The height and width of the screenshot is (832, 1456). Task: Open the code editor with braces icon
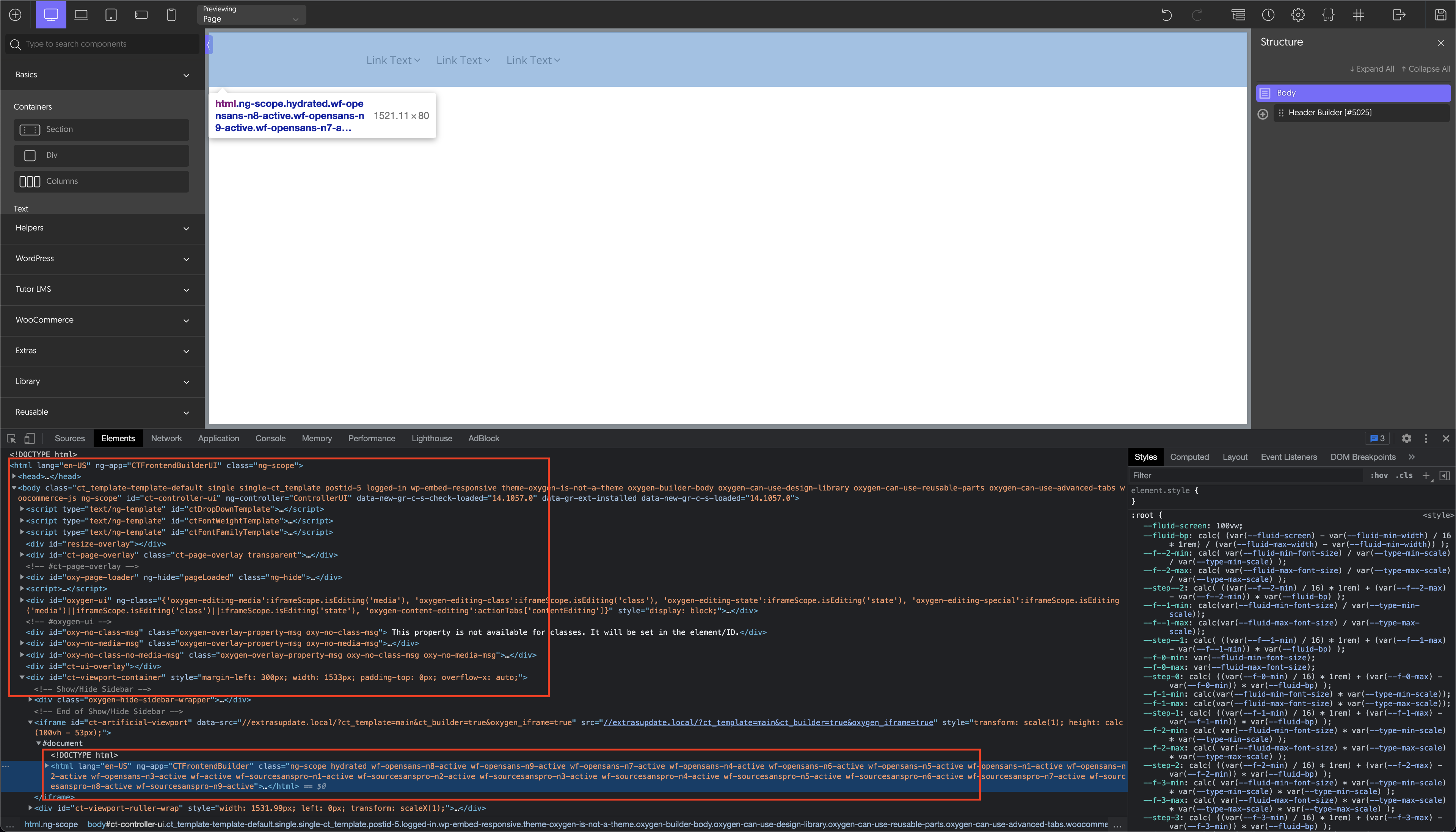pyautogui.click(x=1329, y=15)
